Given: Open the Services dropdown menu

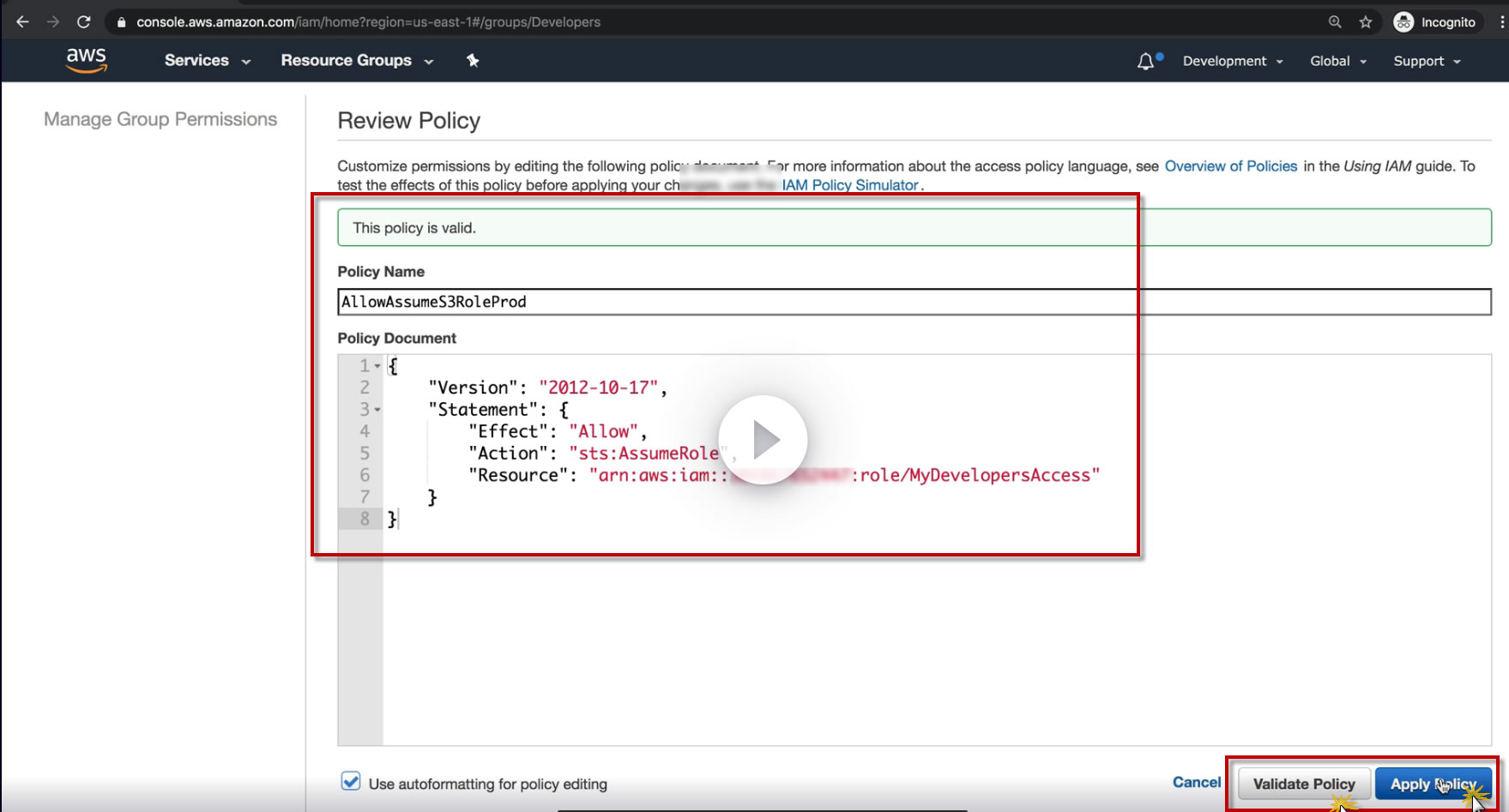Looking at the screenshot, I should (x=208, y=61).
